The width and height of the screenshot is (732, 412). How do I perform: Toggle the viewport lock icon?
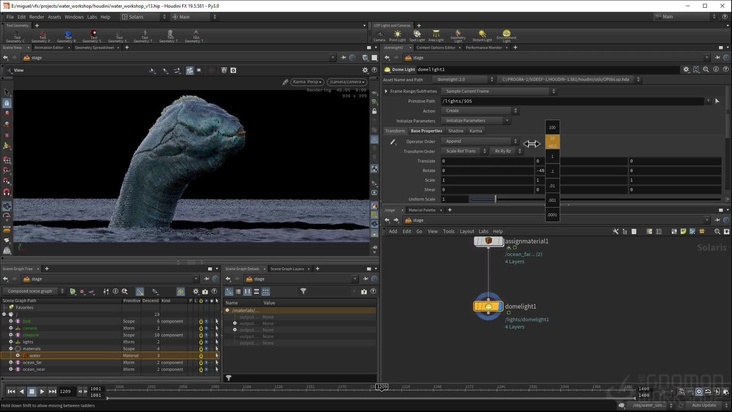[x=374, y=111]
